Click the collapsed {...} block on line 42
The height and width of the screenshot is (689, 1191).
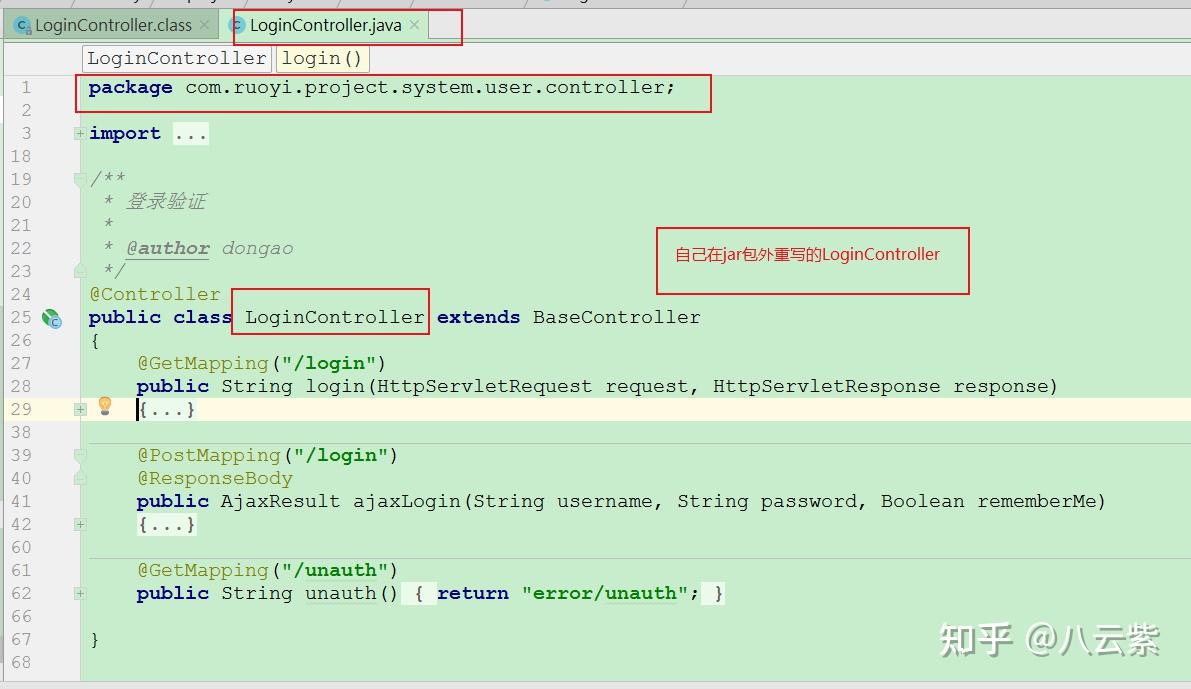[166, 524]
